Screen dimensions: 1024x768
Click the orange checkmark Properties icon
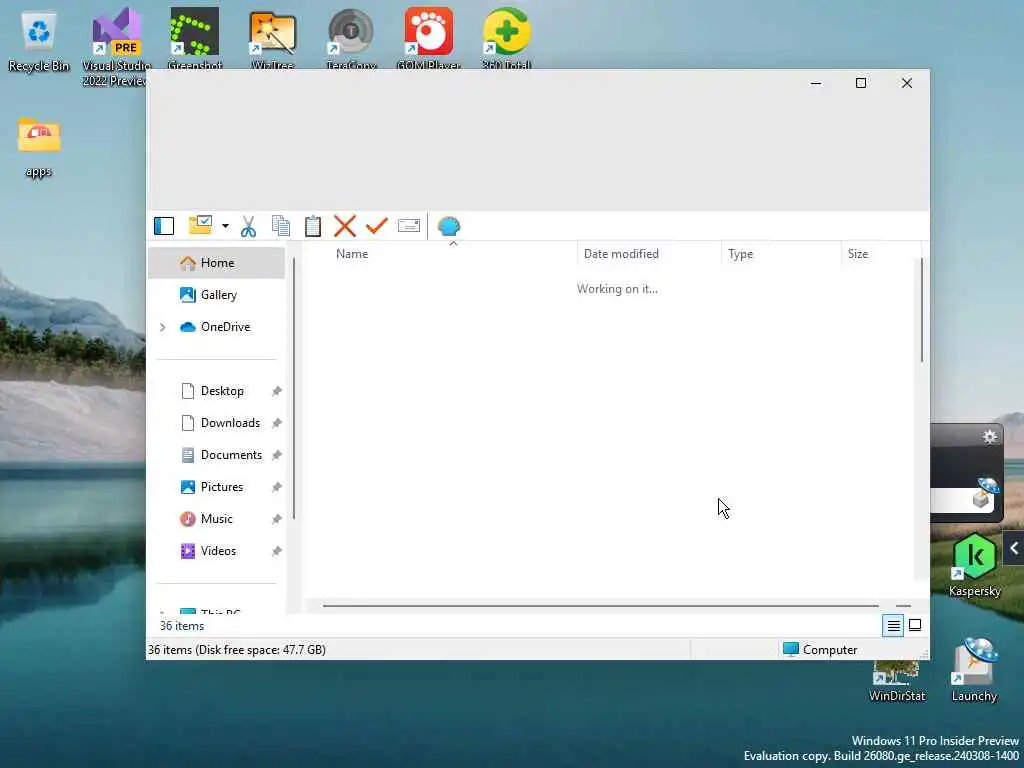point(377,226)
